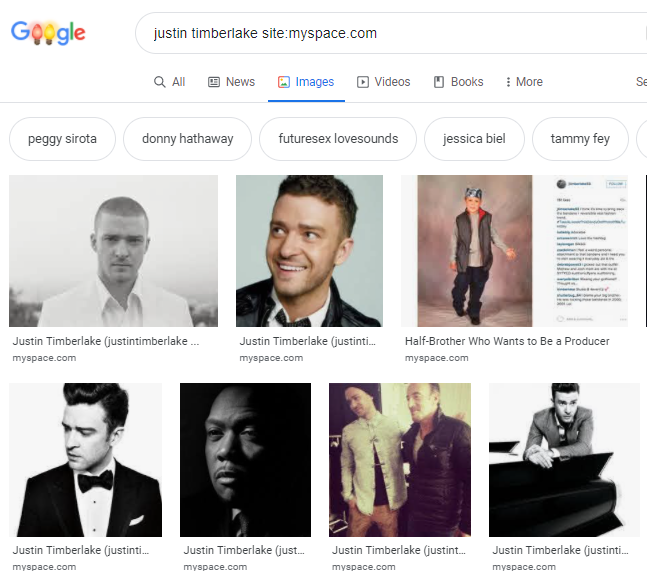Click the search magnifier All icon
The image size is (647, 571).
tap(160, 82)
